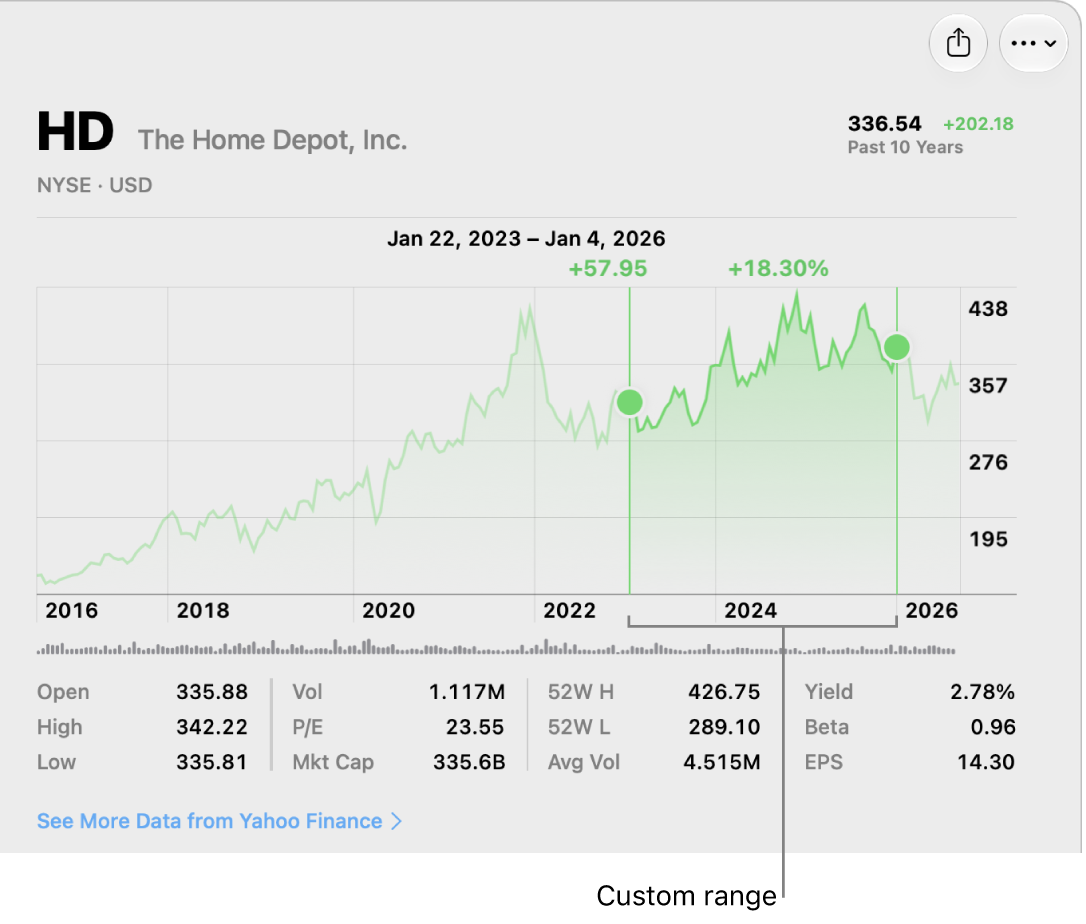Screen dimensions: 1086x924
Task: Click the EPS value 14.30
Action: [986, 763]
